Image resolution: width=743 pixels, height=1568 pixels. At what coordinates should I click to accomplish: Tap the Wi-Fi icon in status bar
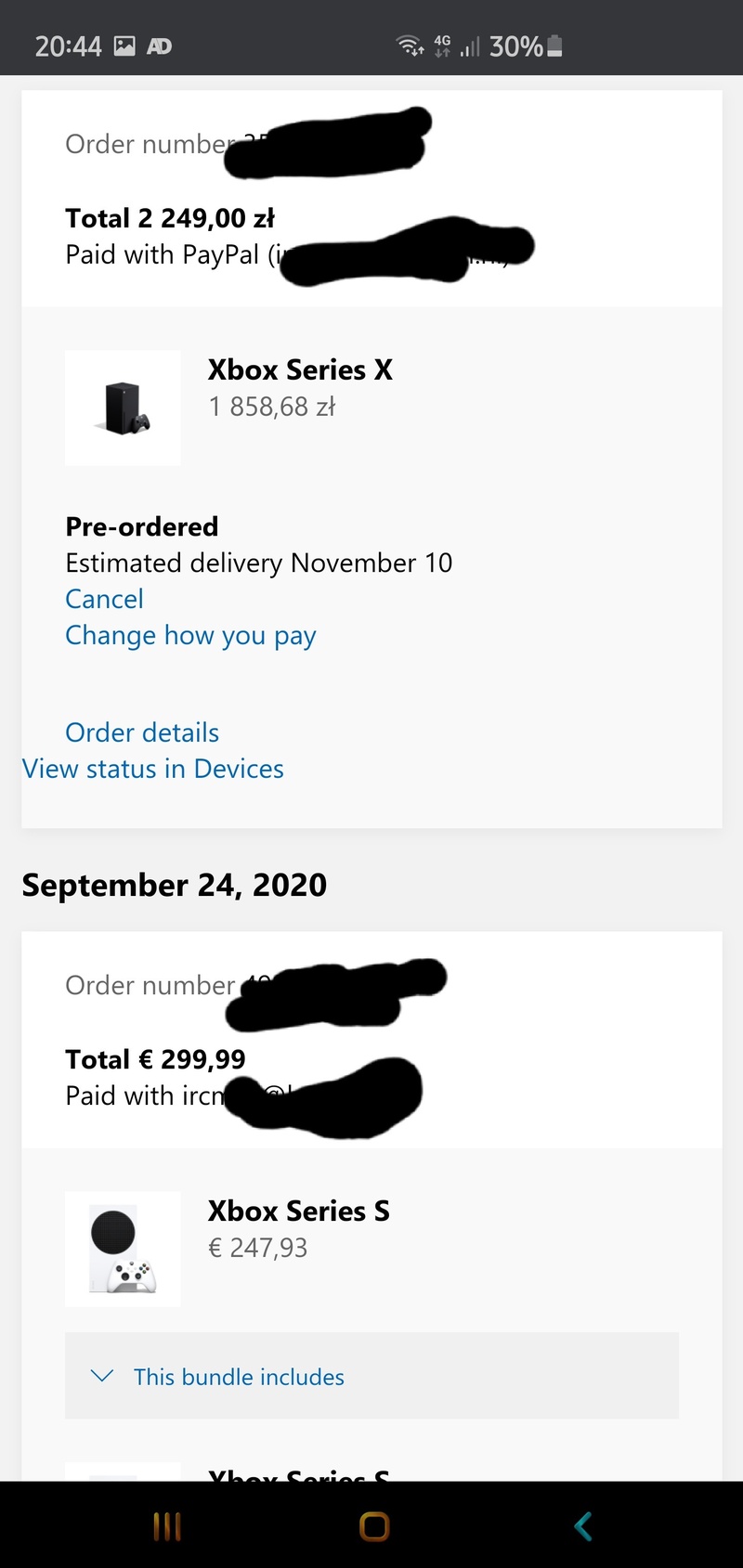click(x=410, y=45)
